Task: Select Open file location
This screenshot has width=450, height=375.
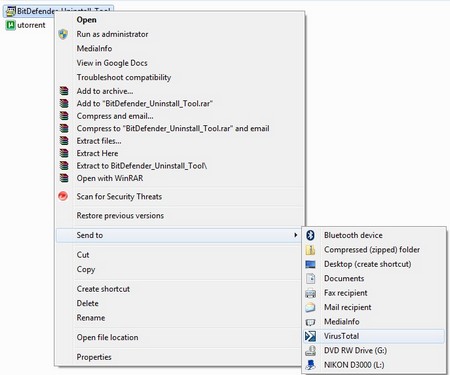Action: coord(107,337)
